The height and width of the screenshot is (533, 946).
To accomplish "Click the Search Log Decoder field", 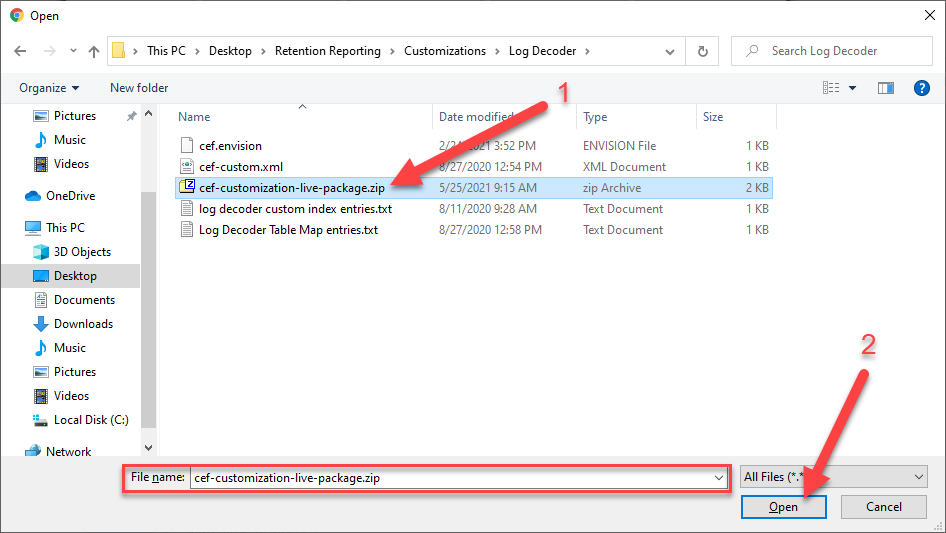I will [840, 51].
